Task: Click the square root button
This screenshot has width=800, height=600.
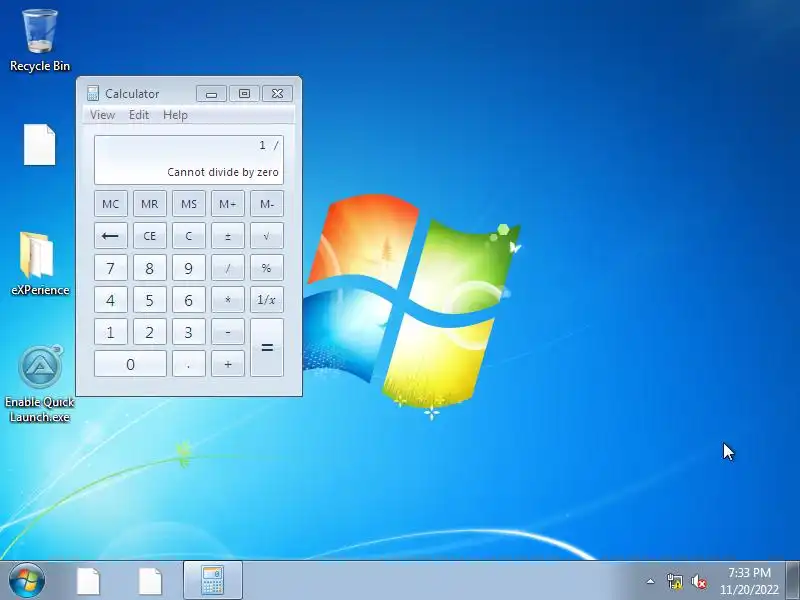Action: (x=267, y=236)
